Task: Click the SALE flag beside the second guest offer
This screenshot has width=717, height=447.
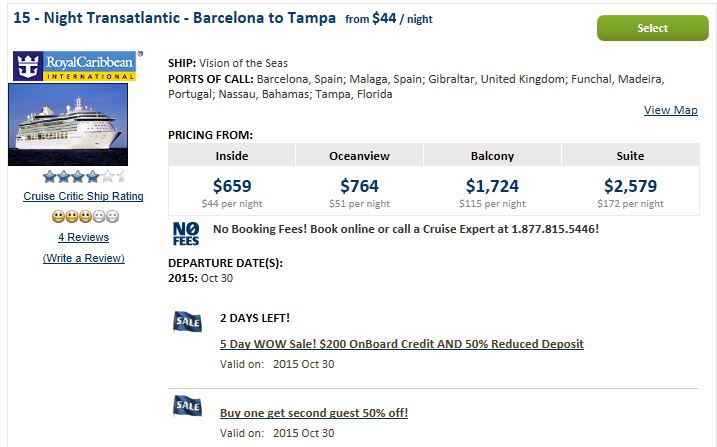Action: (187, 406)
